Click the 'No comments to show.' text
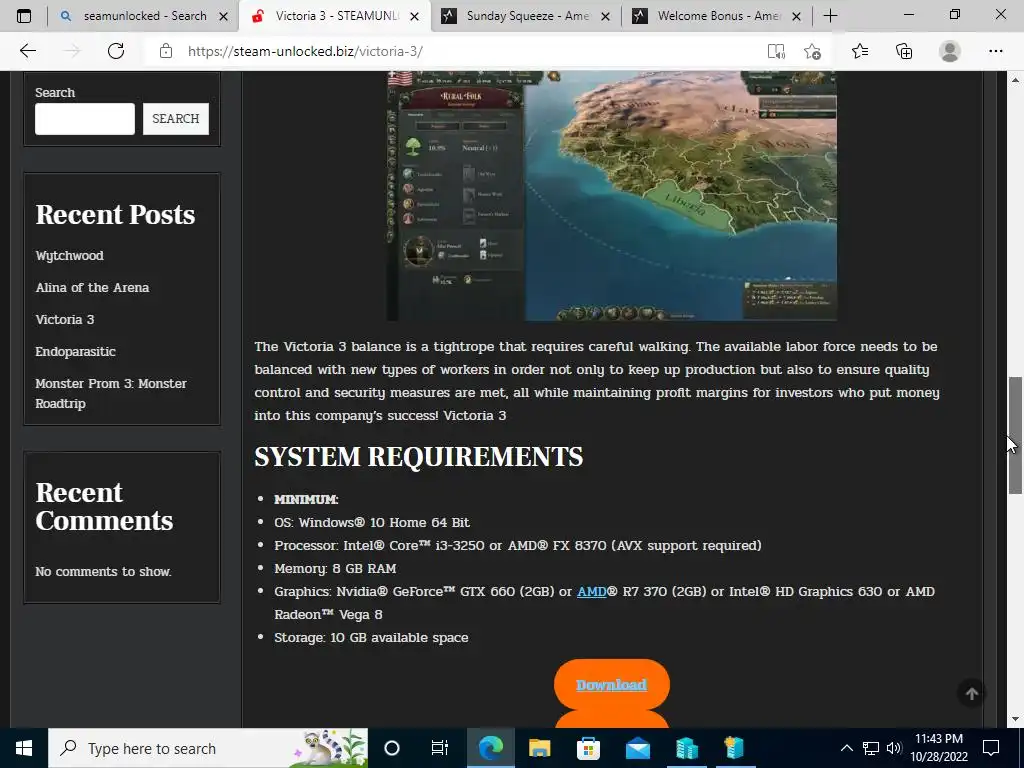Screen dimensions: 1024x768 [103, 571]
